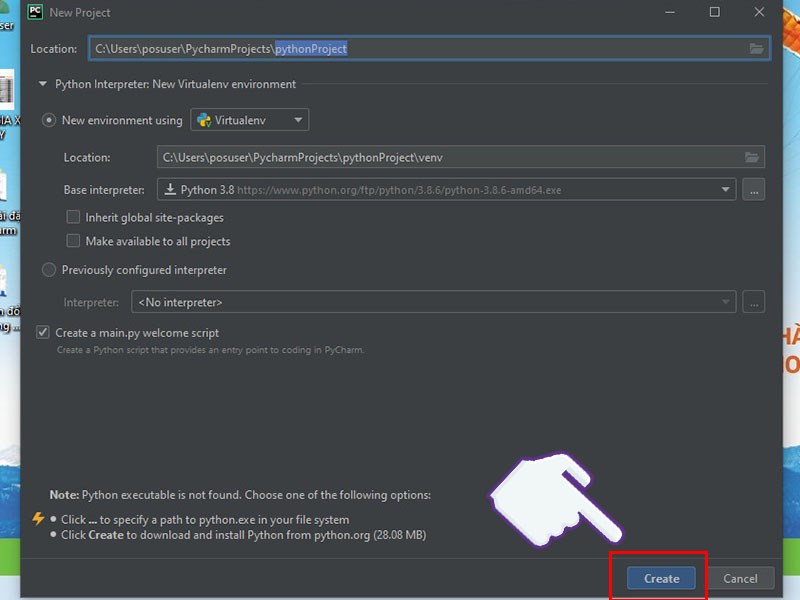Collapse the Python Interpreter section
This screenshot has width=800, height=600.
point(41,84)
